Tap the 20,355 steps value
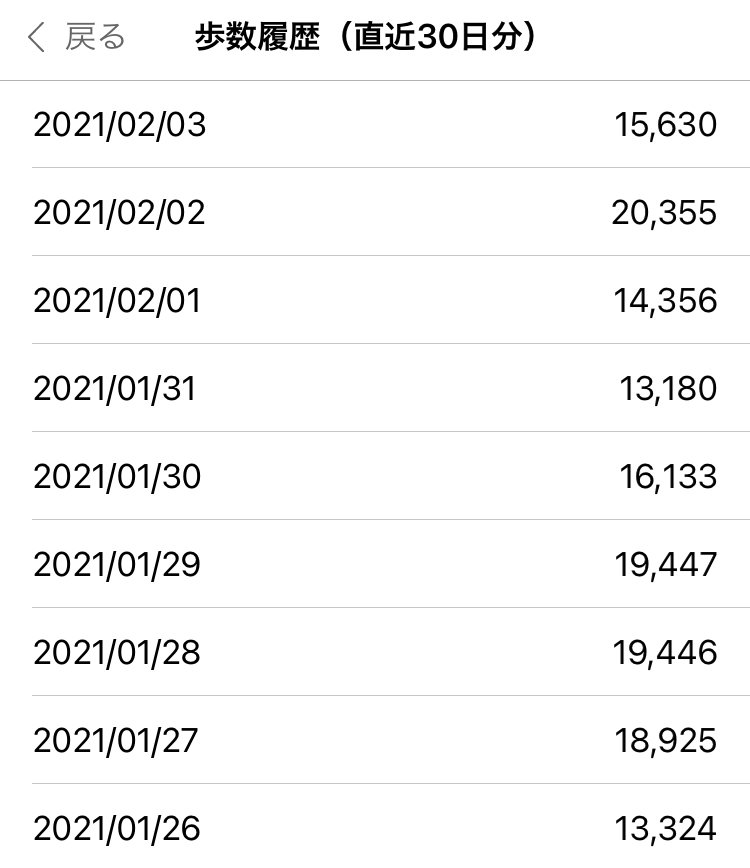Screen dimensions: 750x868 (664, 213)
